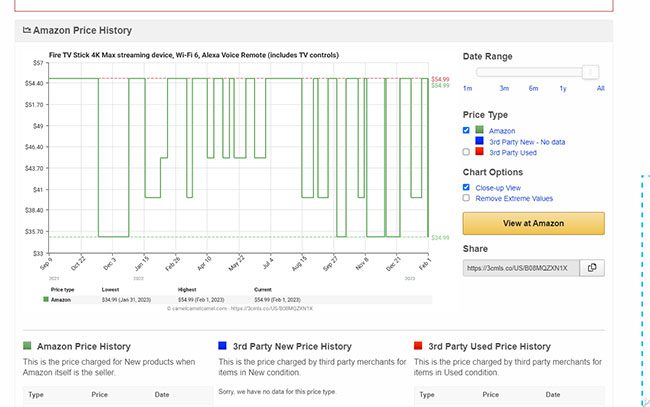Click the red 3rd Party Used swatch

480,153
